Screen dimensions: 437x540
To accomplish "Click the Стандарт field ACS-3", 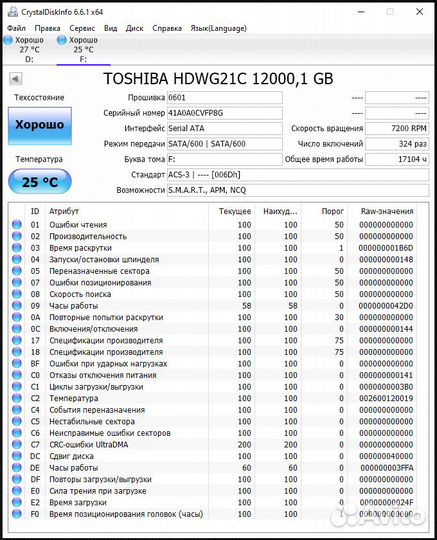I will click(x=298, y=175).
